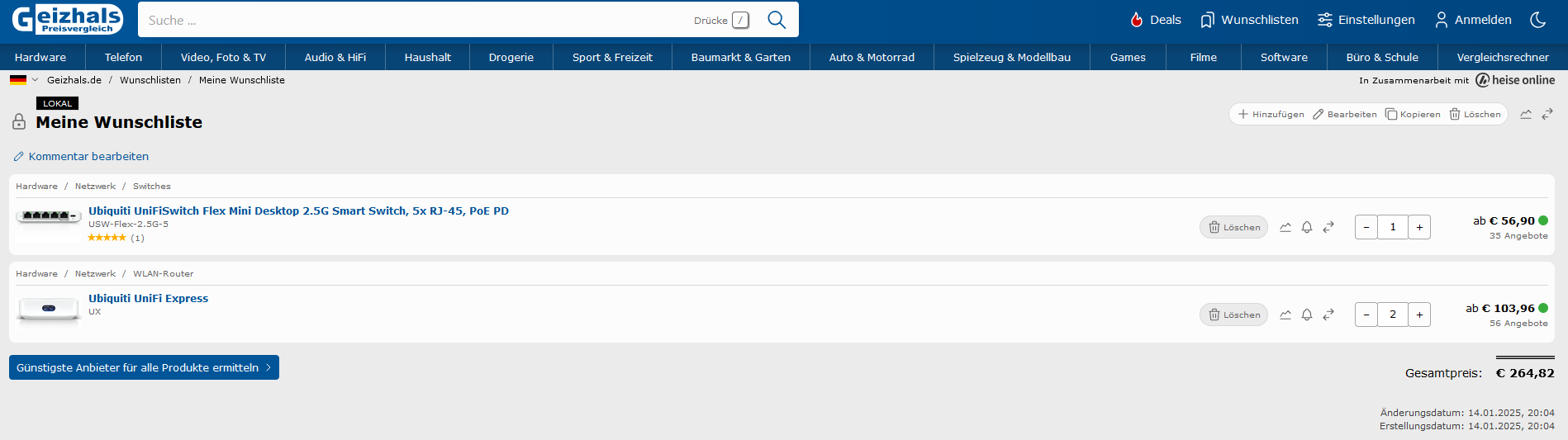Click the 35 Angebote text
The height and width of the screenshot is (440, 1568).
tap(1518, 236)
